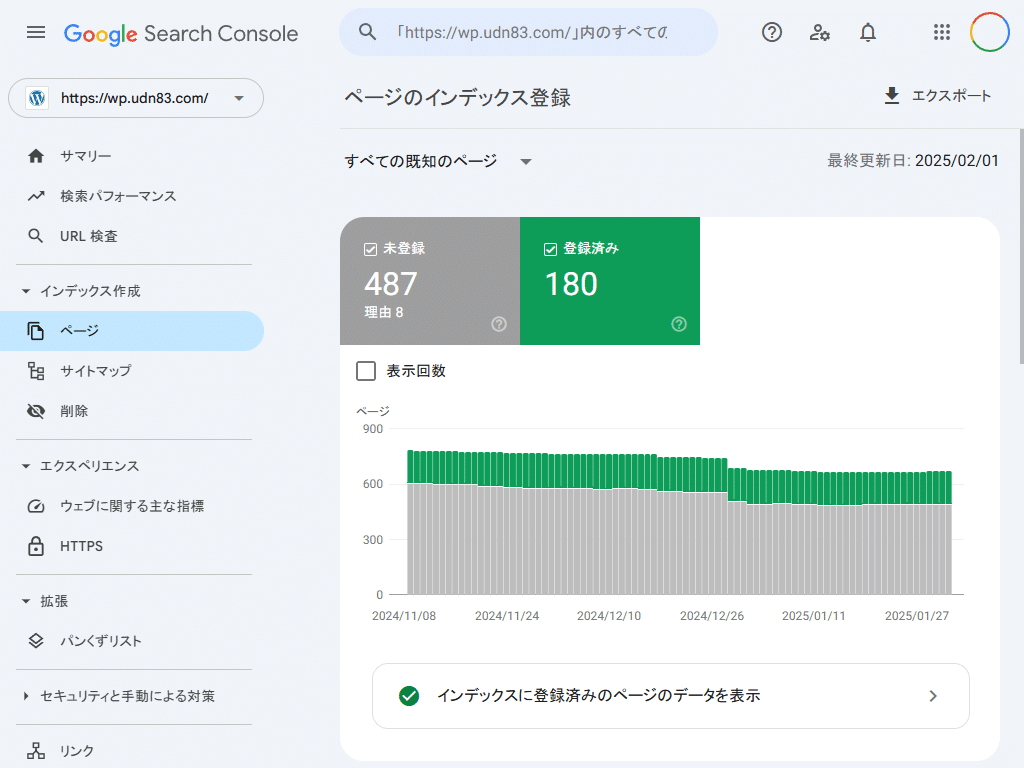Click the URL inspection search field
This screenshot has height=768, width=1024.
pos(528,32)
